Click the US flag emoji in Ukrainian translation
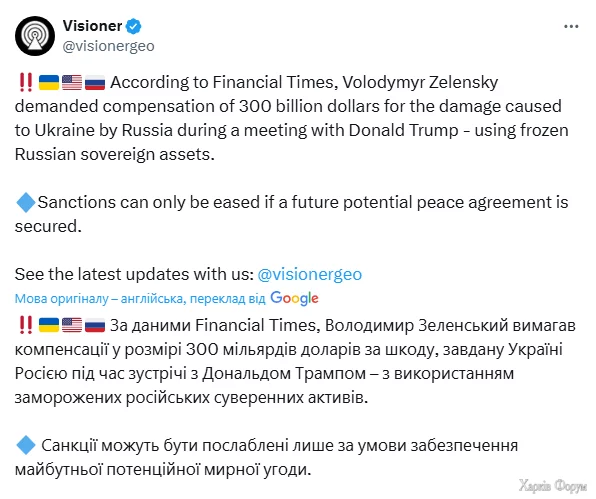 click(x=72, y=325)
